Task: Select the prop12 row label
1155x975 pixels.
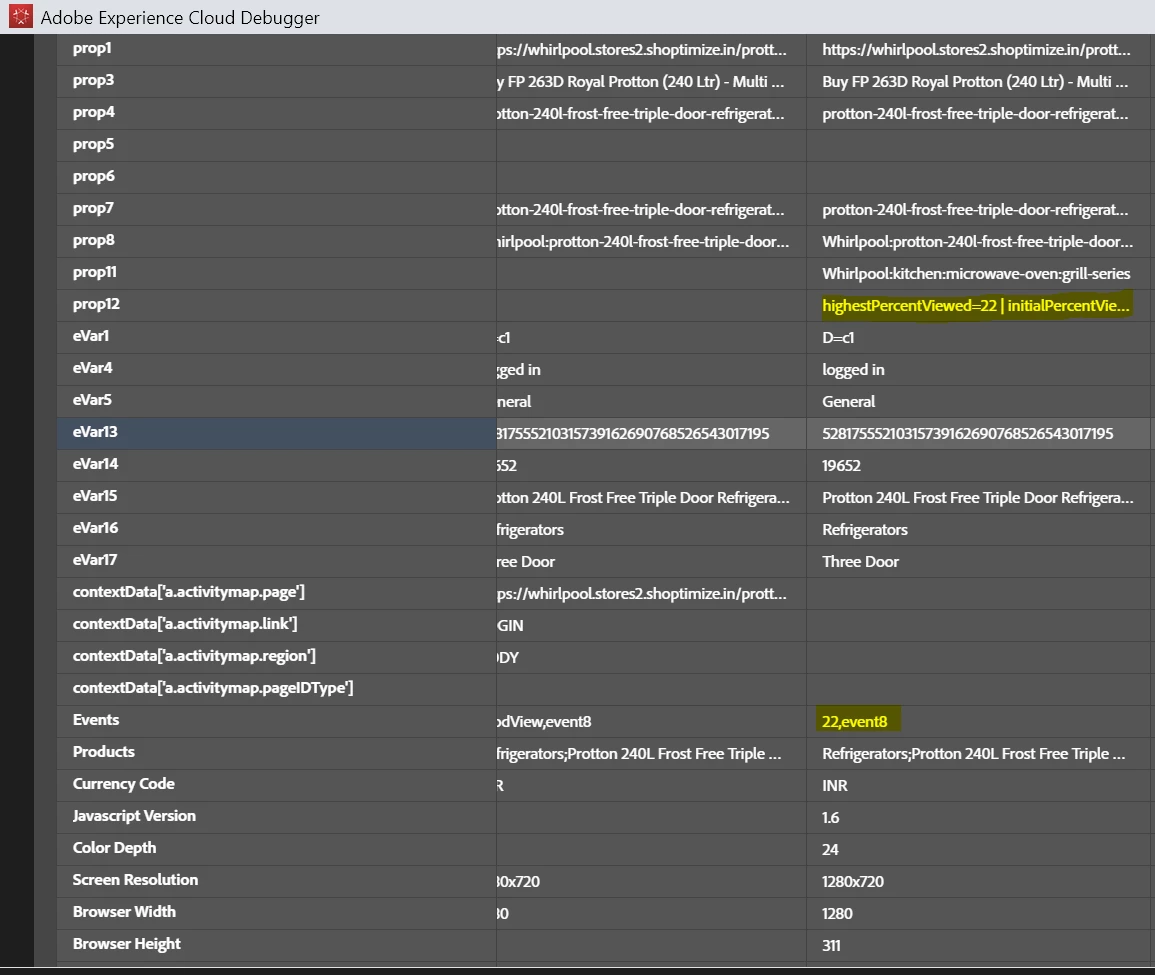Action: click(x=96, y=304)
